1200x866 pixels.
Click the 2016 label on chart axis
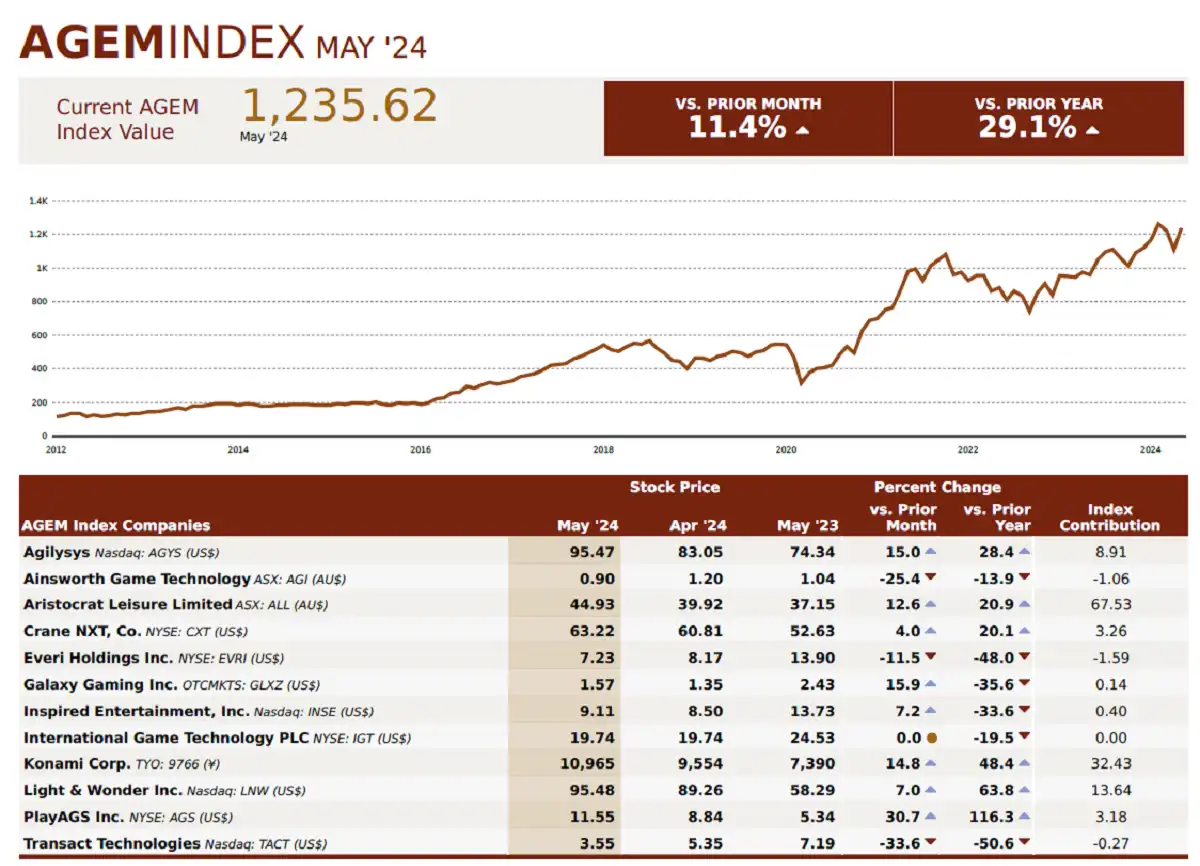coord(421,450)
